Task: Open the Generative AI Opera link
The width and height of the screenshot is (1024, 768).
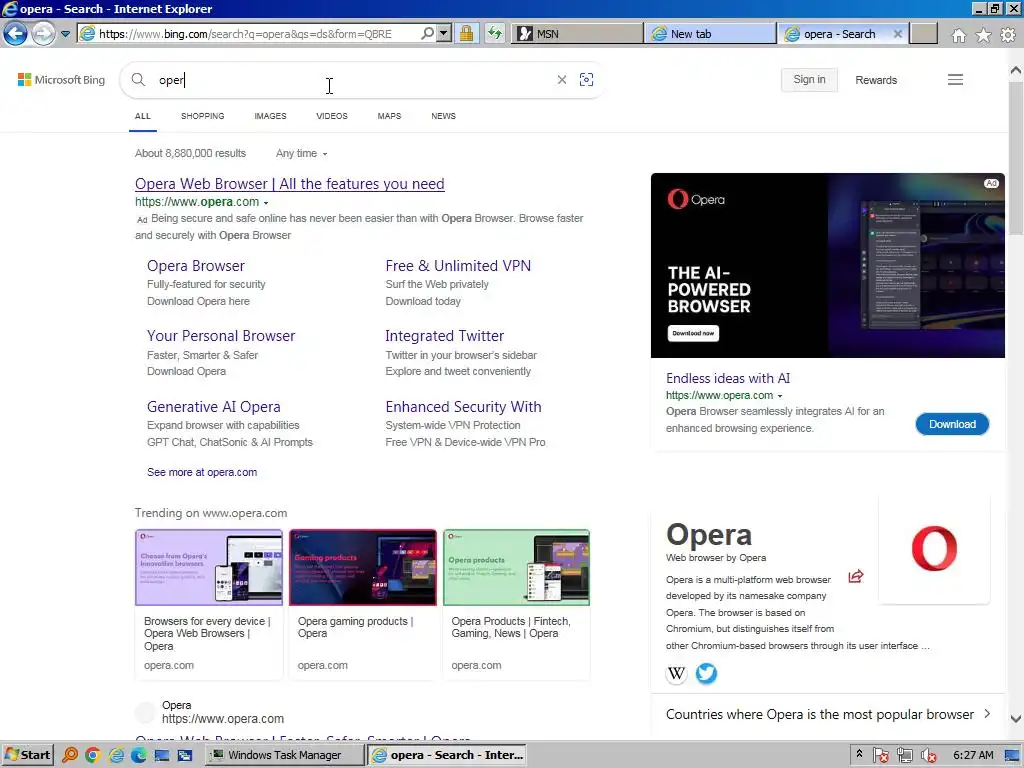Action: click(x=214, y=407)
